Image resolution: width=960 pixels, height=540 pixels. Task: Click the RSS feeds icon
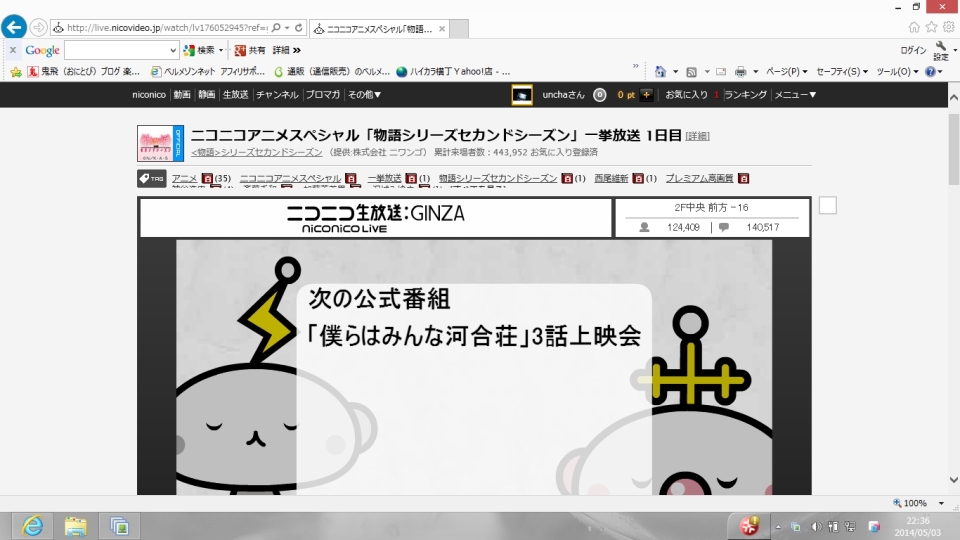(x=691, y=72)
